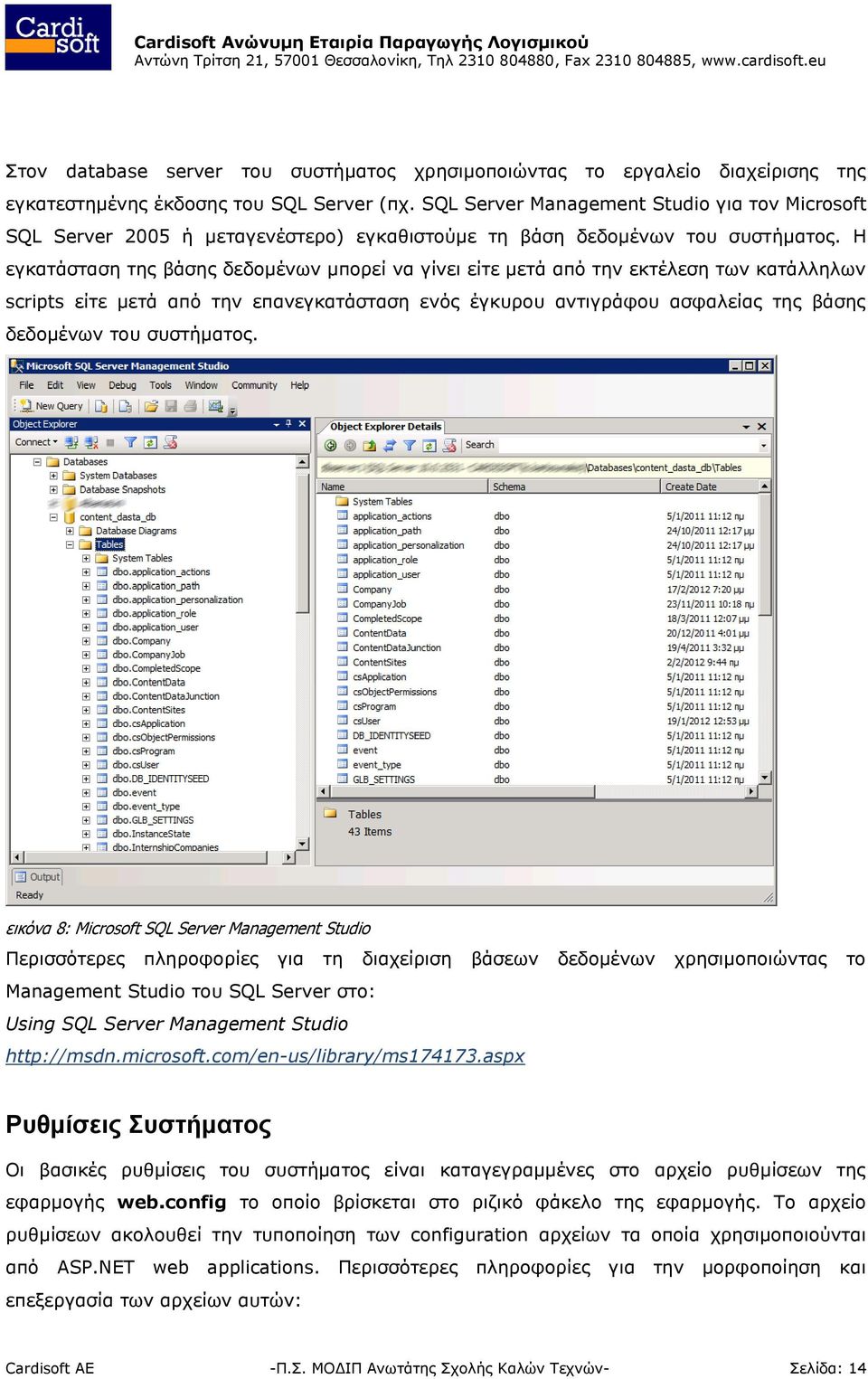Collapse the content_dasta_db node
Viewport: 868px width, 1379px height.
(x=53, y=517)
